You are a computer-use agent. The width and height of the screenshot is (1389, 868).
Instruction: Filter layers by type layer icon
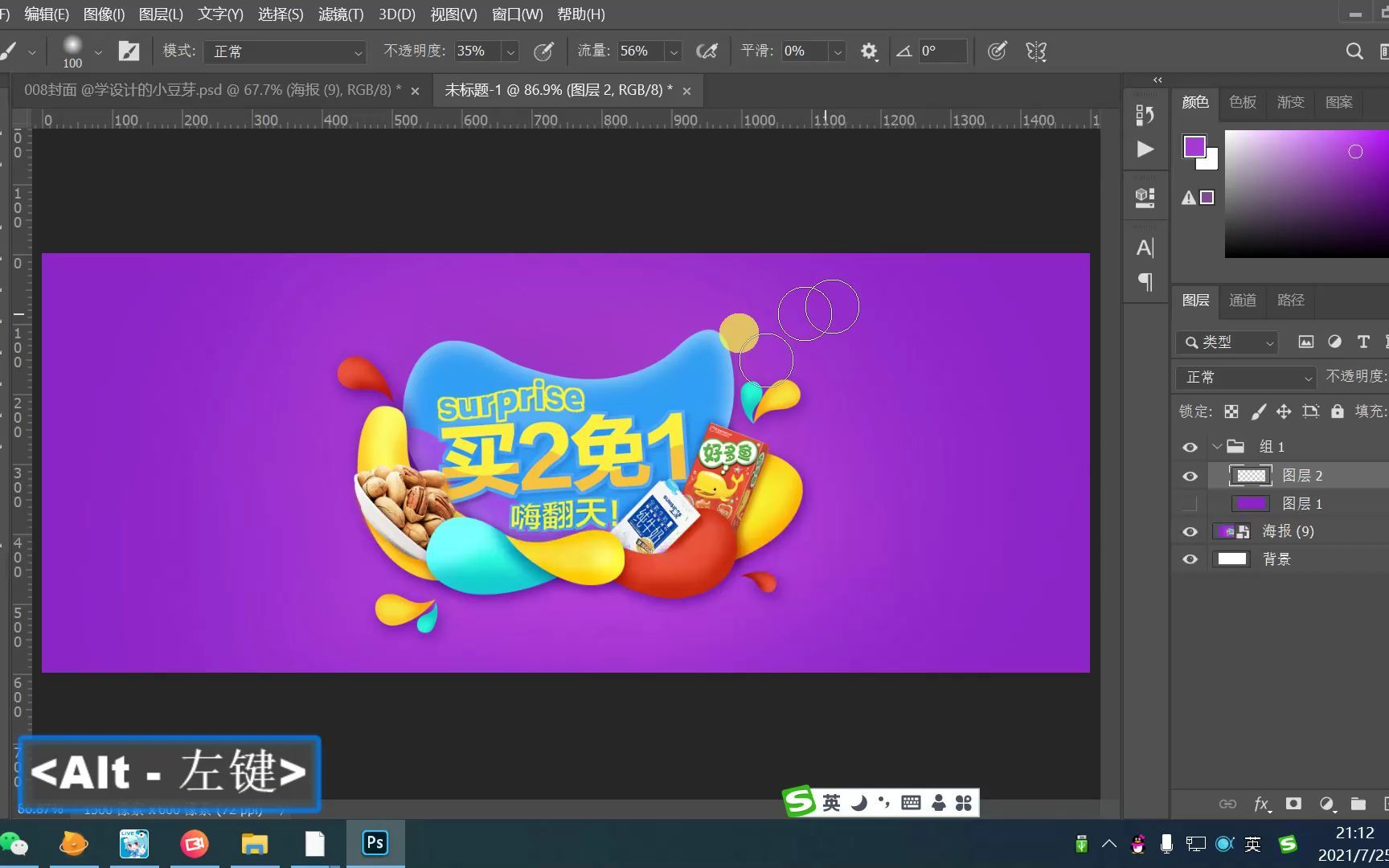pyautogui.click(x=1363, y=342)
